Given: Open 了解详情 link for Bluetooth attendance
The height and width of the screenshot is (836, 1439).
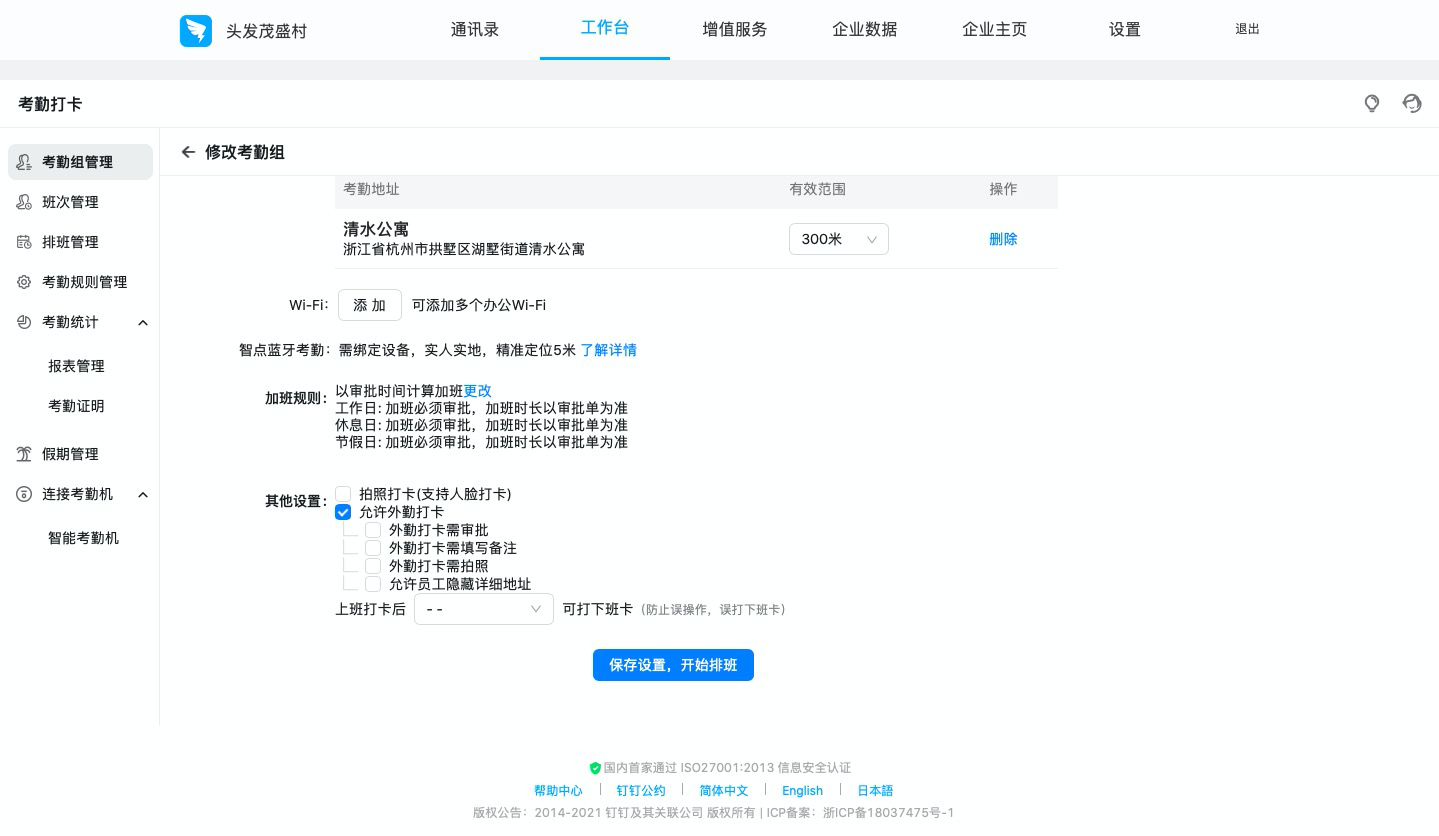Looking at the screenshot, I should pyautogui.click(x=608, y=350).
